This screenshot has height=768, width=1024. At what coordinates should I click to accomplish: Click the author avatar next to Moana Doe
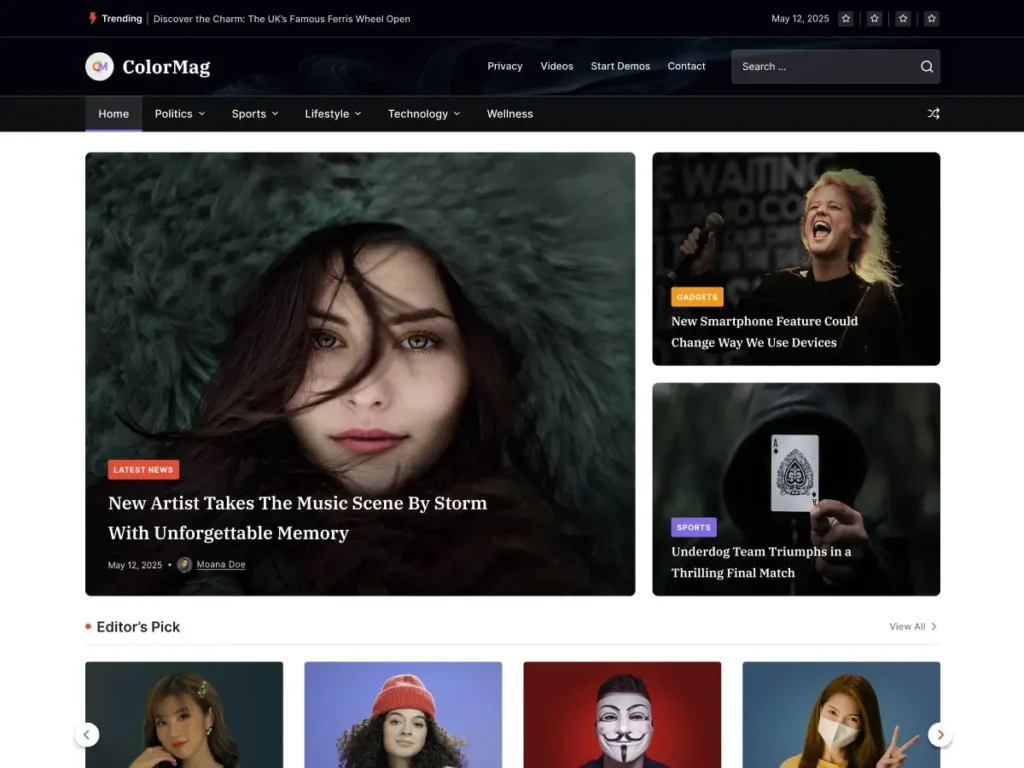pyautogui.click(x=183, y=564)
